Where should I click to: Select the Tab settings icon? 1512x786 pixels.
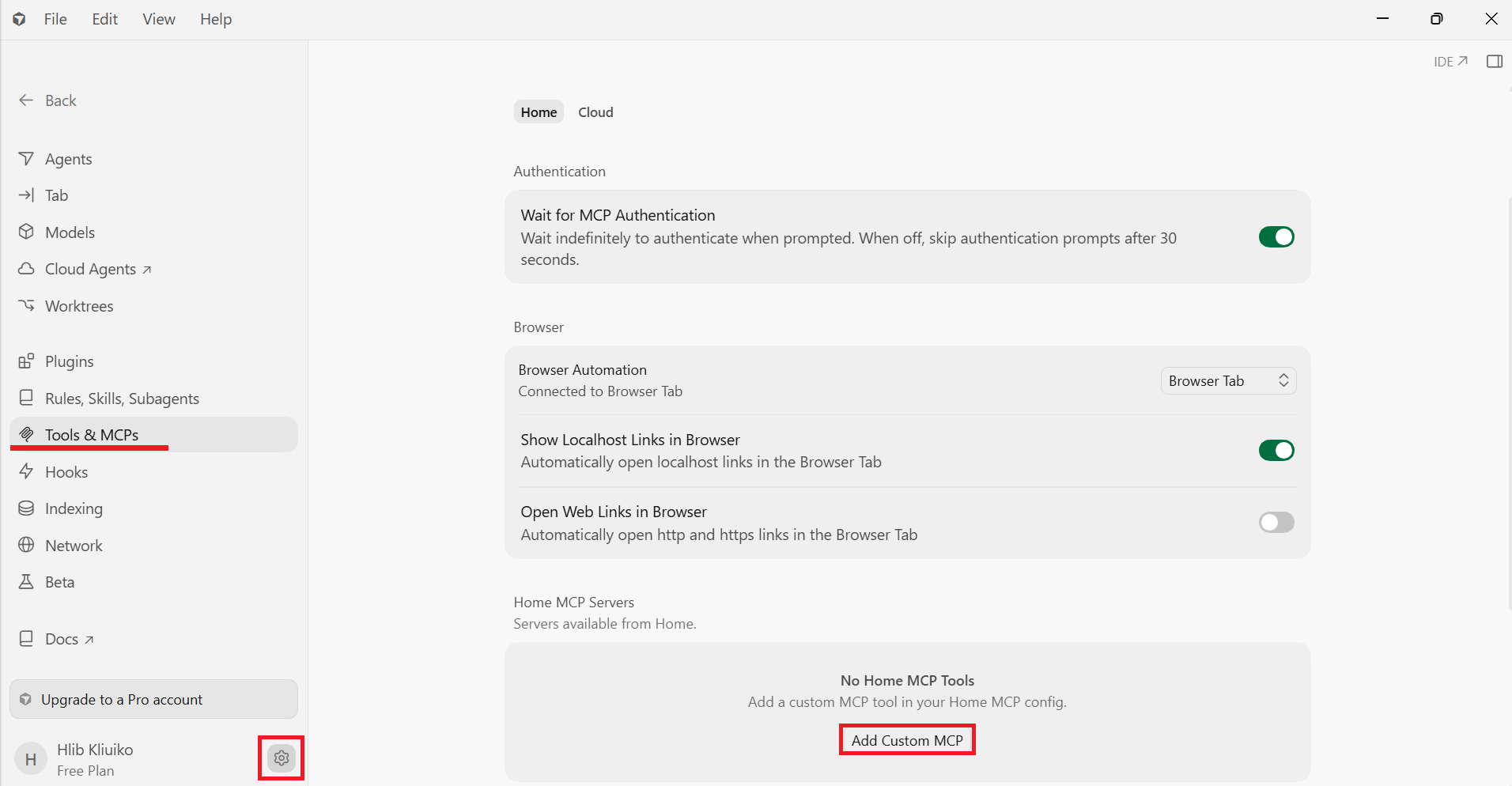click(26, 195)
